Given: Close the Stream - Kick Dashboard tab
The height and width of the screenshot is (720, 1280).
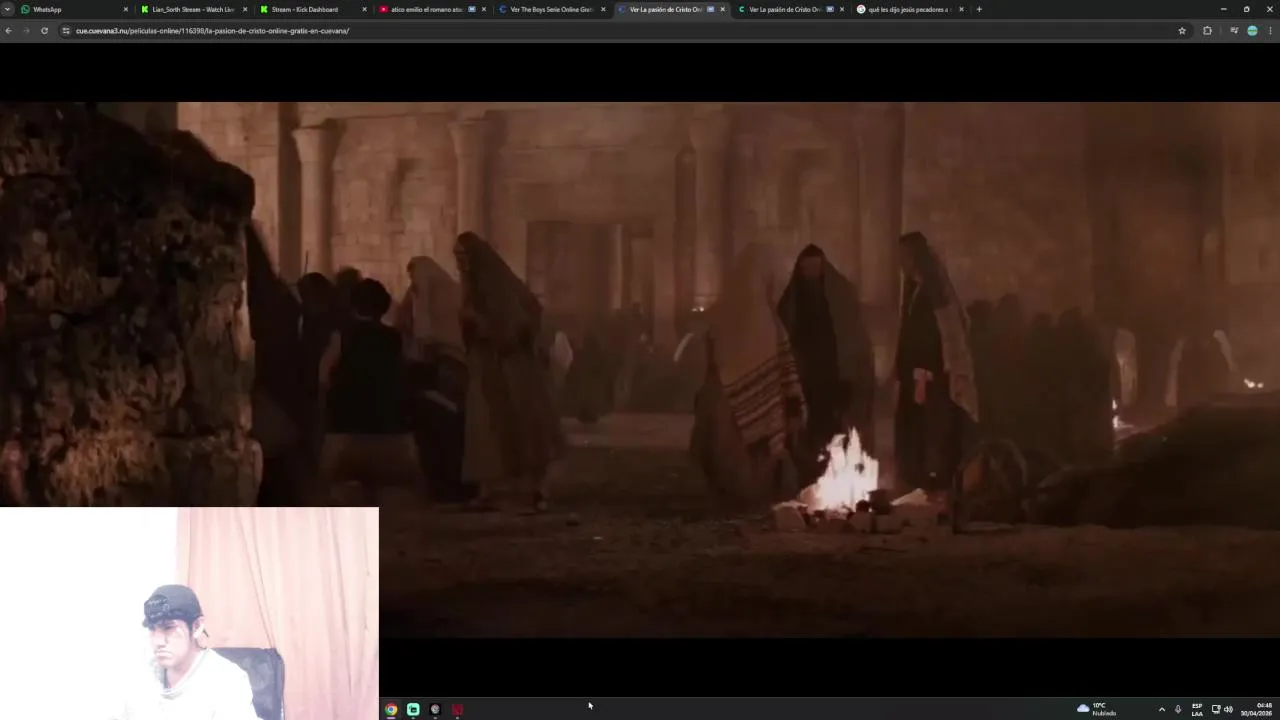Looking at the screenshot, I should click(364, 9).
